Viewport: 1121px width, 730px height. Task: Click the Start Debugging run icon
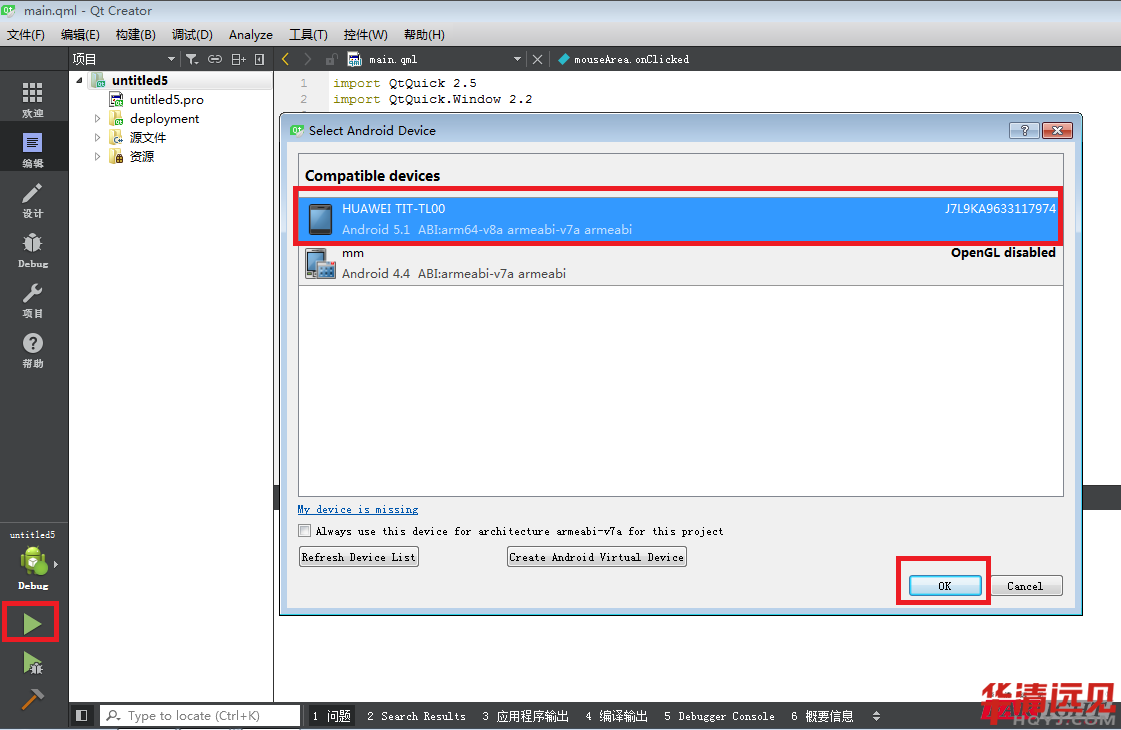click(x=32, y=662)
